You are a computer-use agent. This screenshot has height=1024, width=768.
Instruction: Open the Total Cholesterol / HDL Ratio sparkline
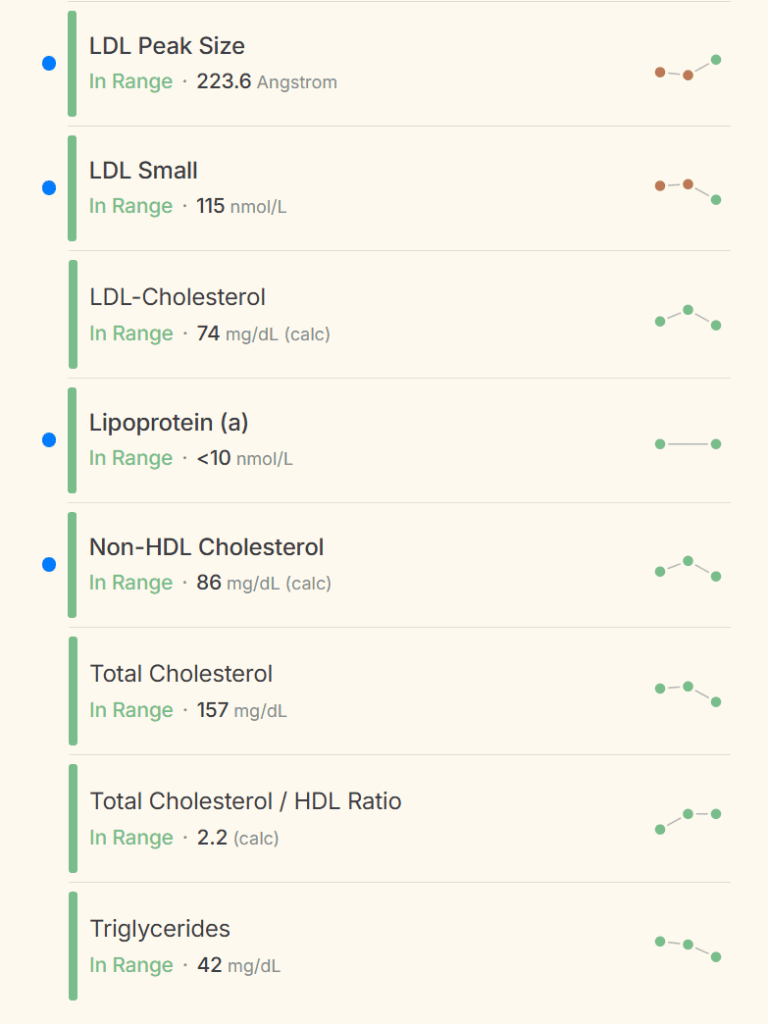point(688,820)
